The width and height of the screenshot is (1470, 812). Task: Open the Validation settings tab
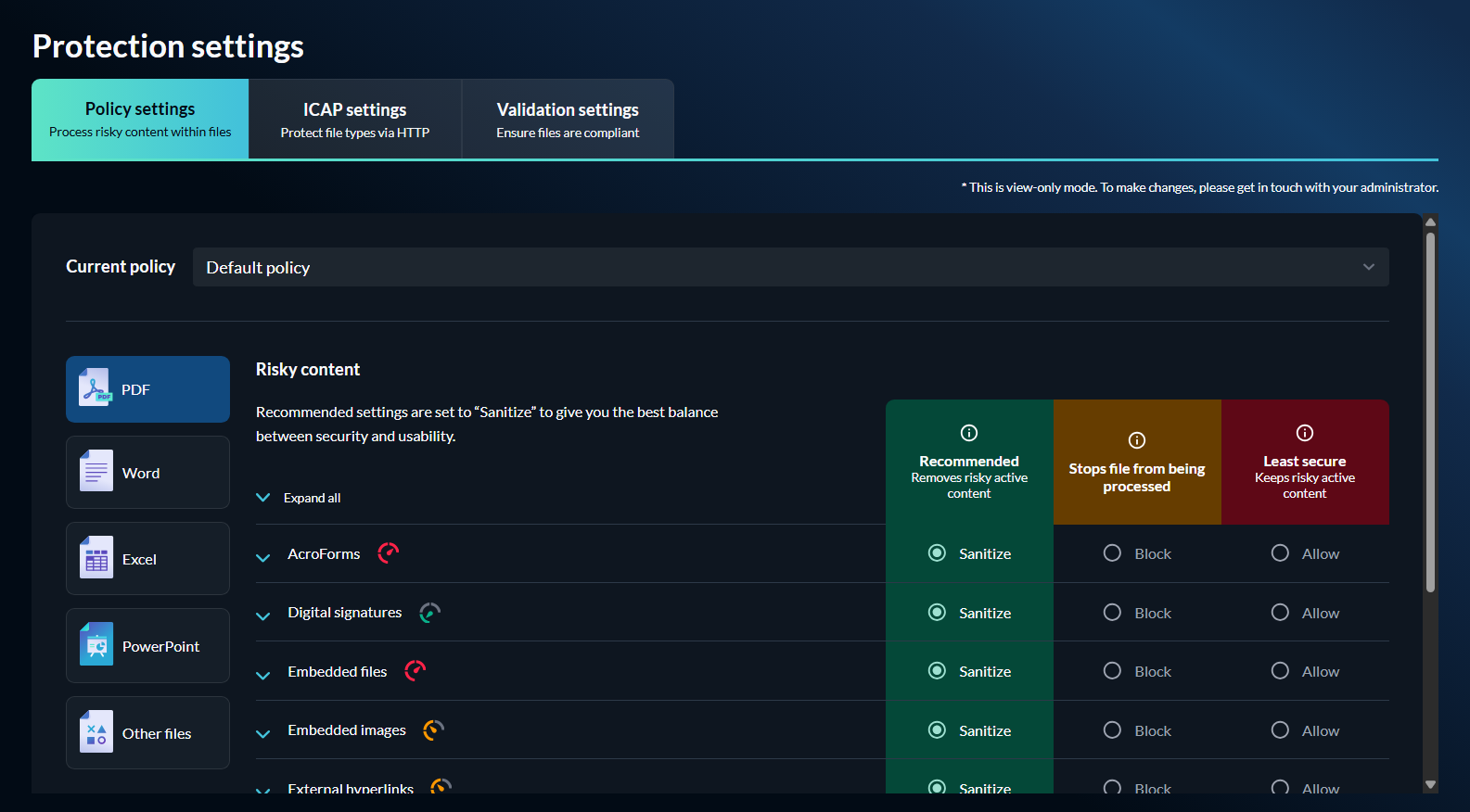point(568,120)
